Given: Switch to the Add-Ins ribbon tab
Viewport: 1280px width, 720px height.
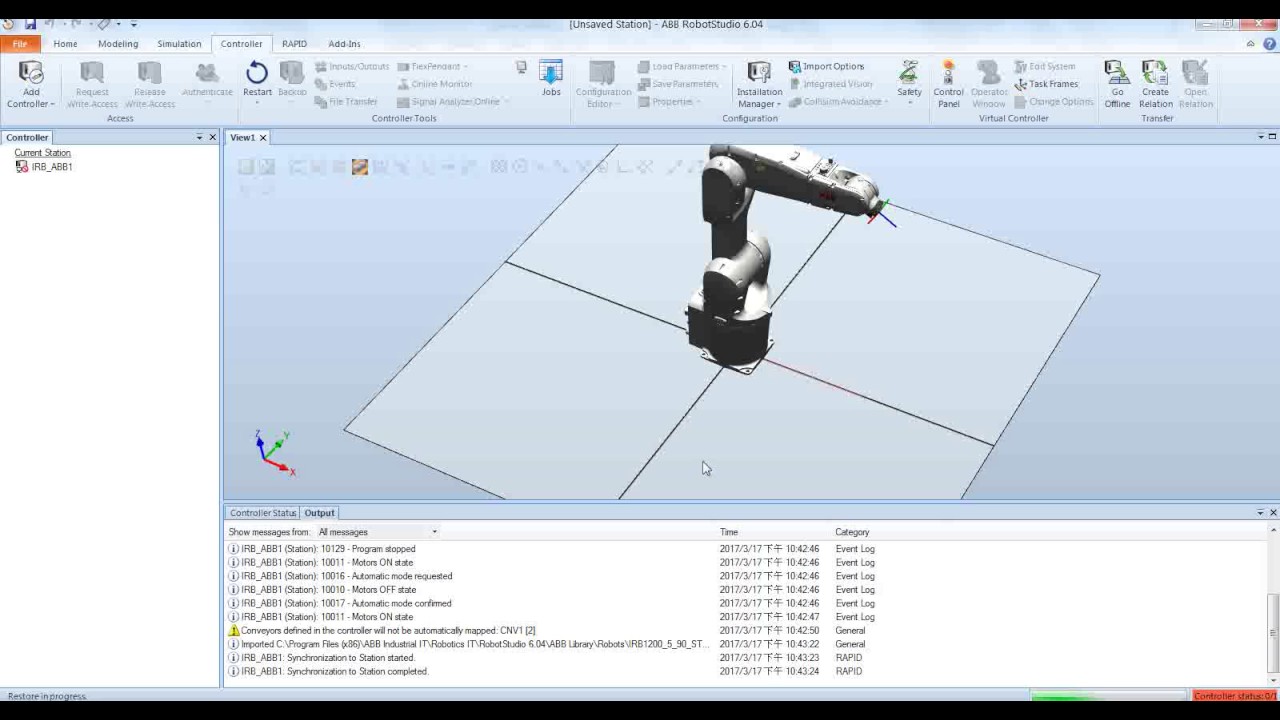Looking at the screenshot, I should [x=344, y=44].
